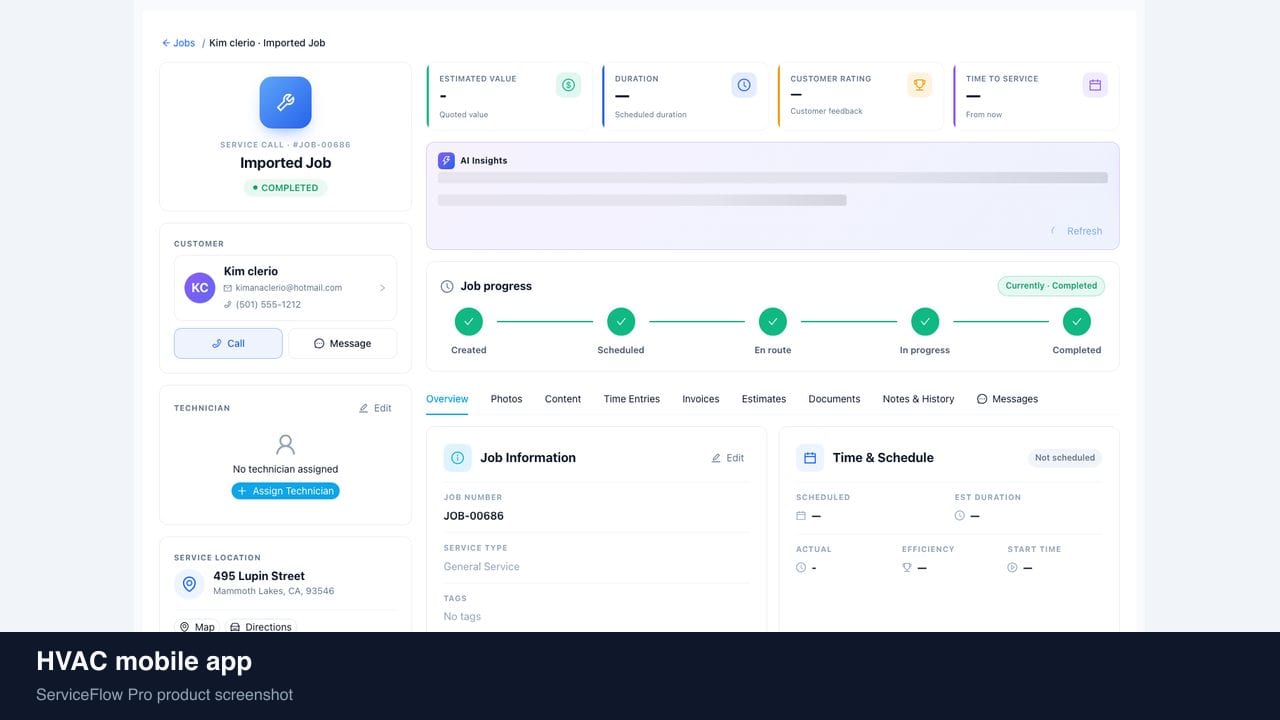Screen dimensions: 1280x720
Task: Switch to the Invoices tab
Action: tap(700, 399)
